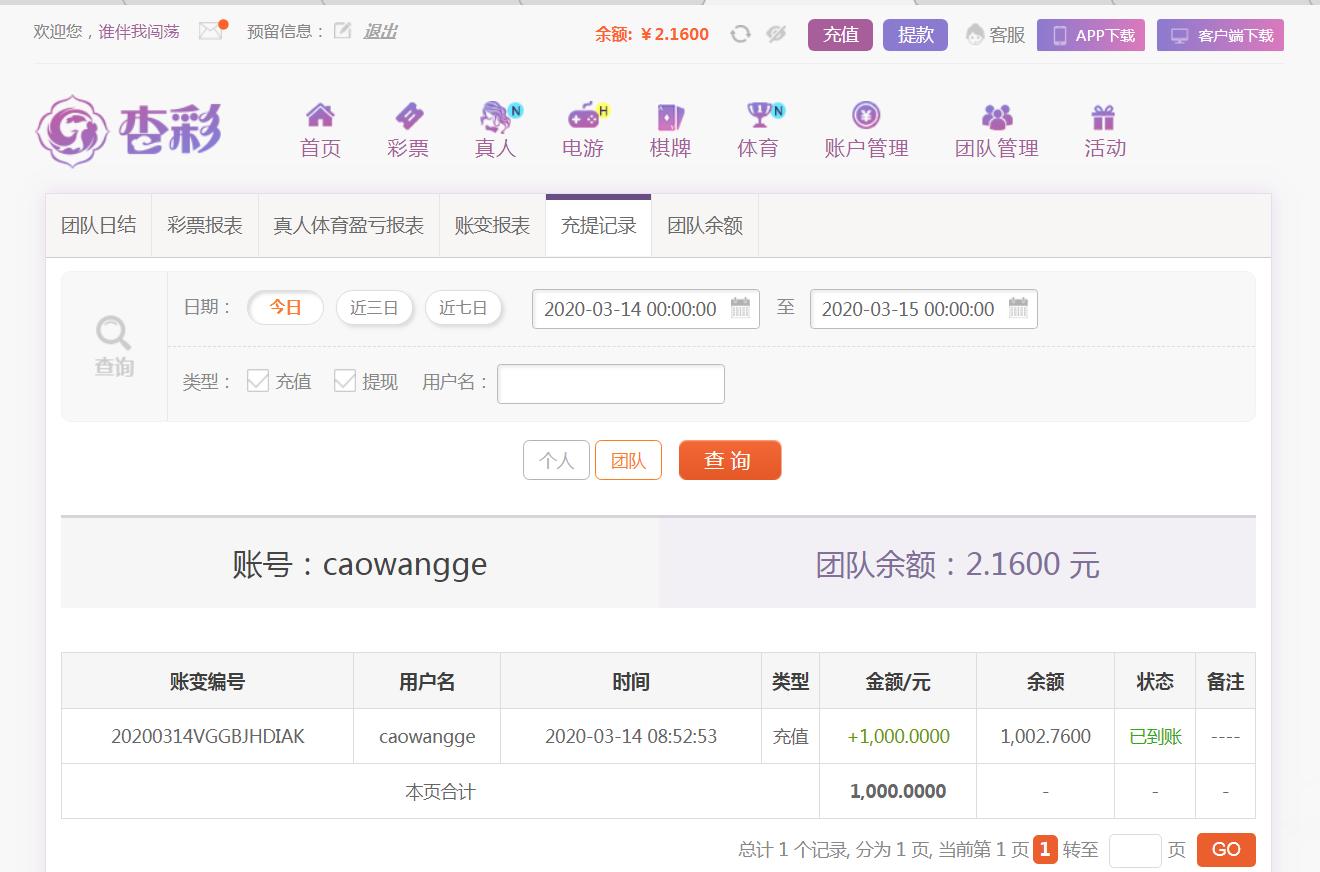Screen dimensions: 1320x872
Task: Click the 杏彩 site logo
Action: tap(129, 130)
